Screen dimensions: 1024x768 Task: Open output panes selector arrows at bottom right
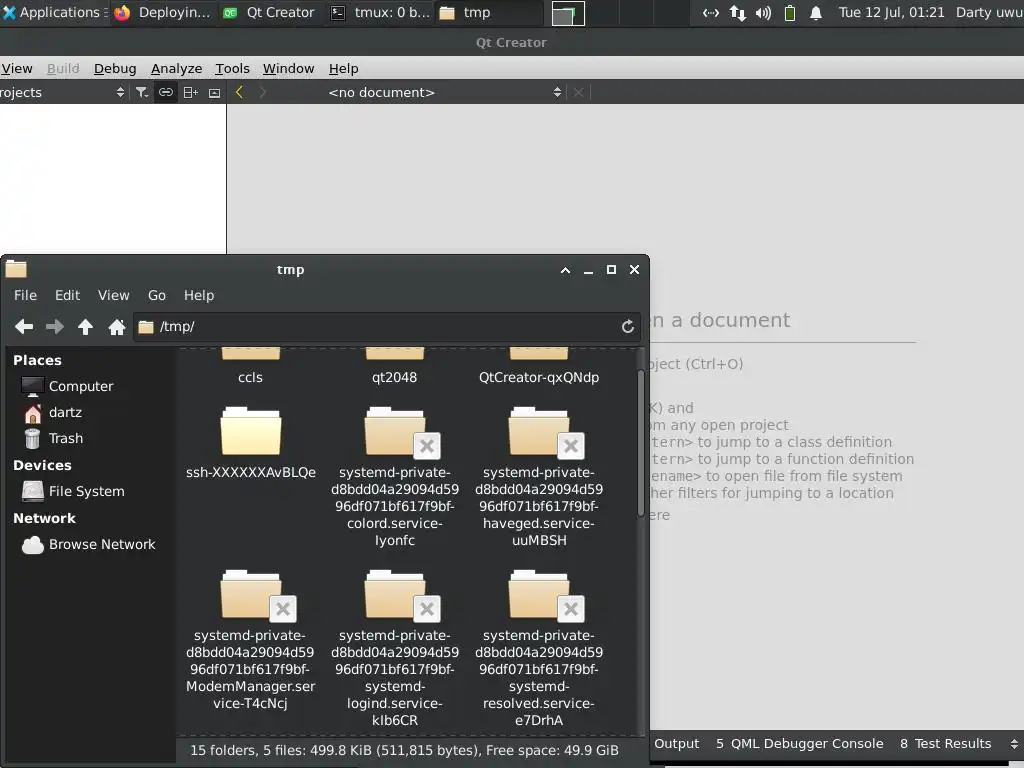point(1014,744)
